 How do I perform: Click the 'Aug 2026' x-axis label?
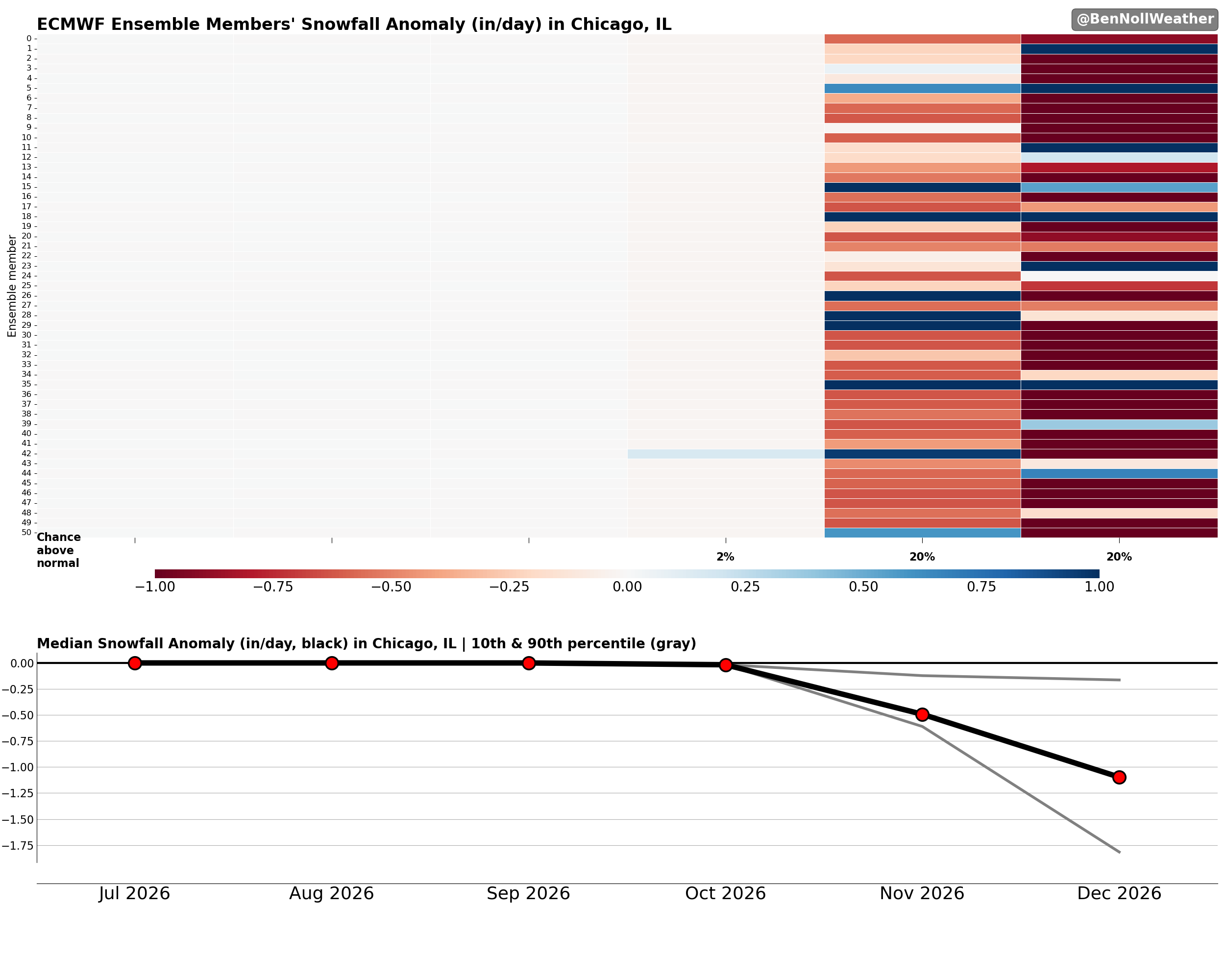pos(331,894)
